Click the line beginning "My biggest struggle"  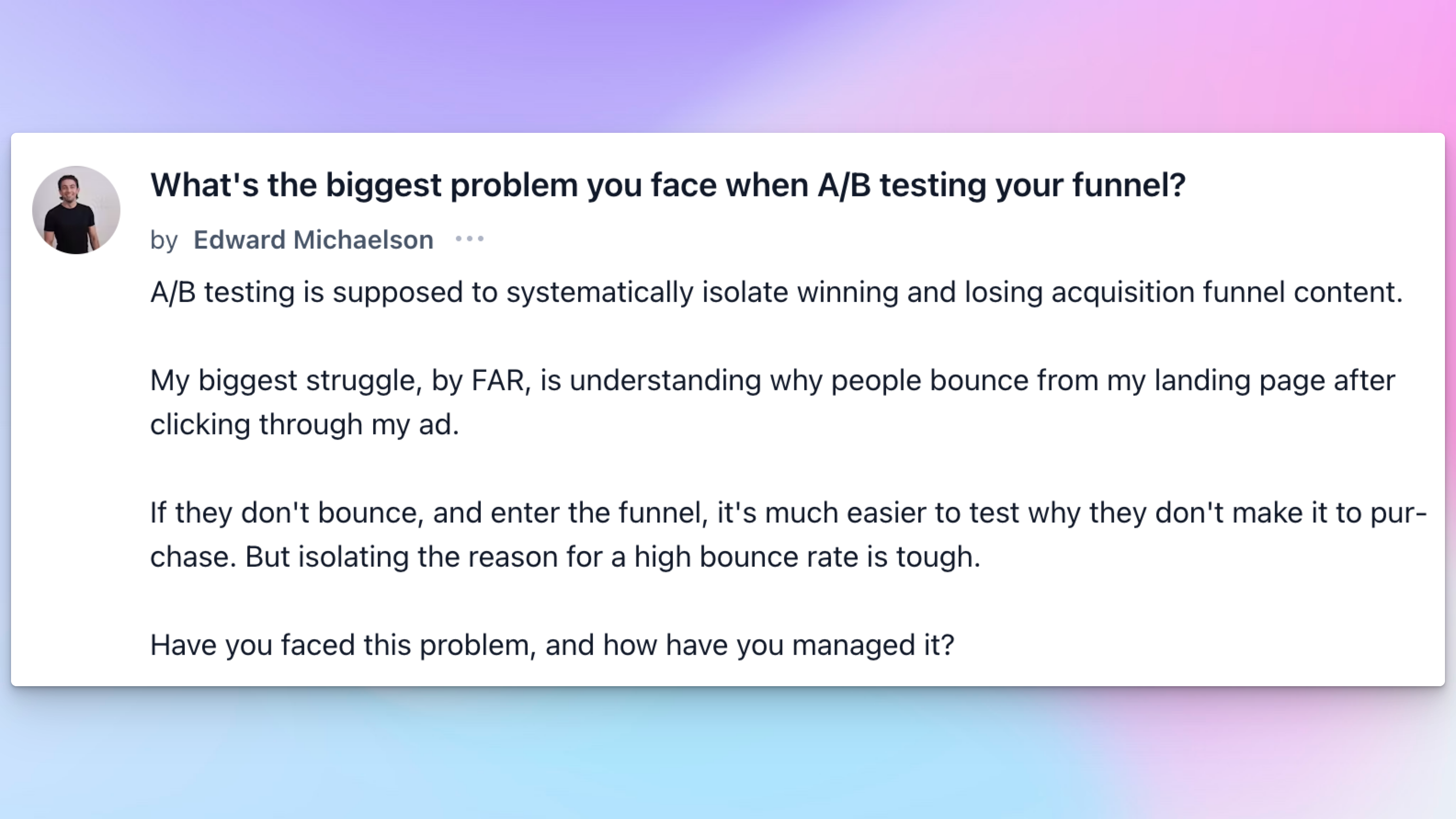pos(772,381)
